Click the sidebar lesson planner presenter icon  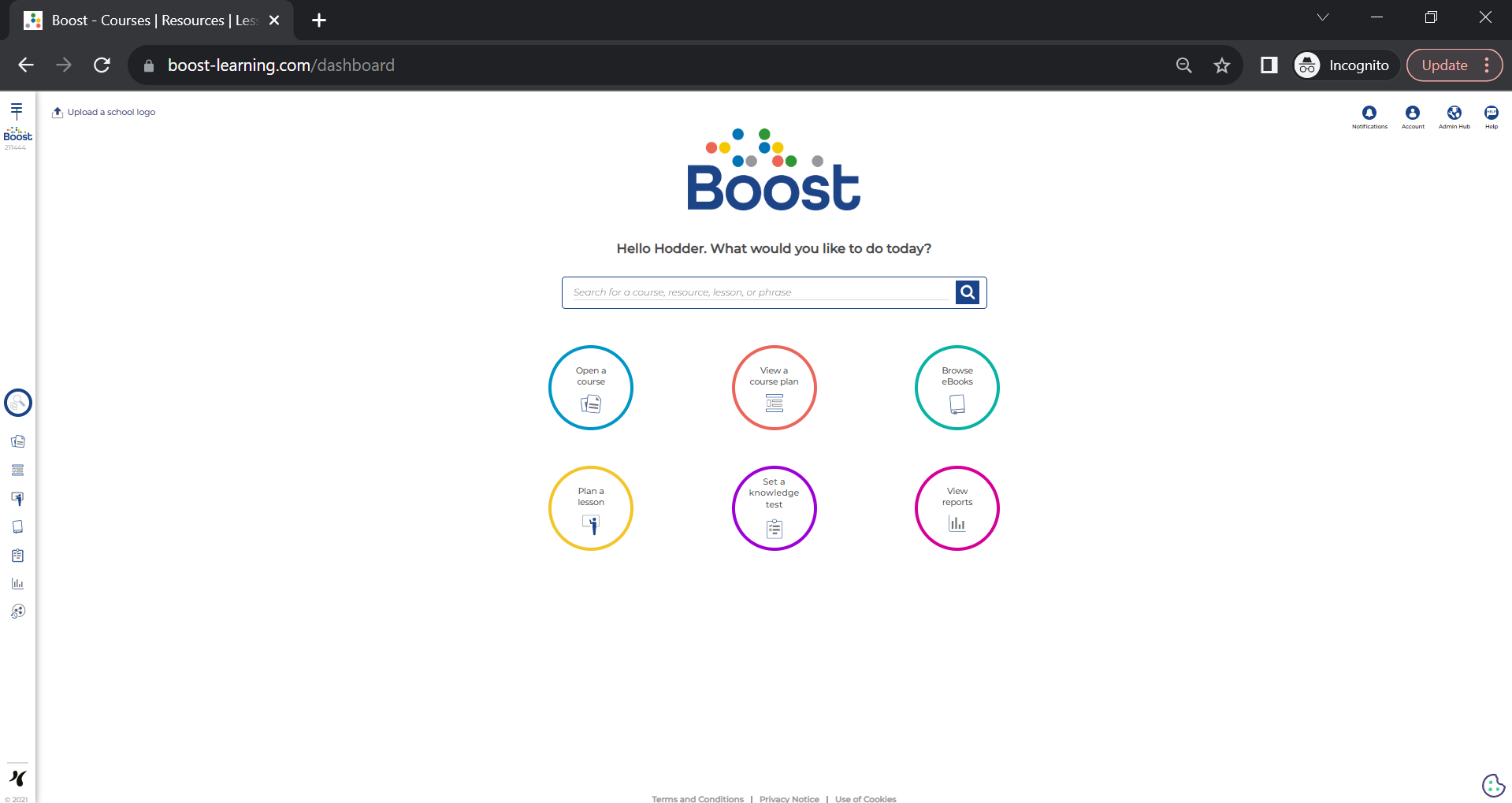[17, 499]
